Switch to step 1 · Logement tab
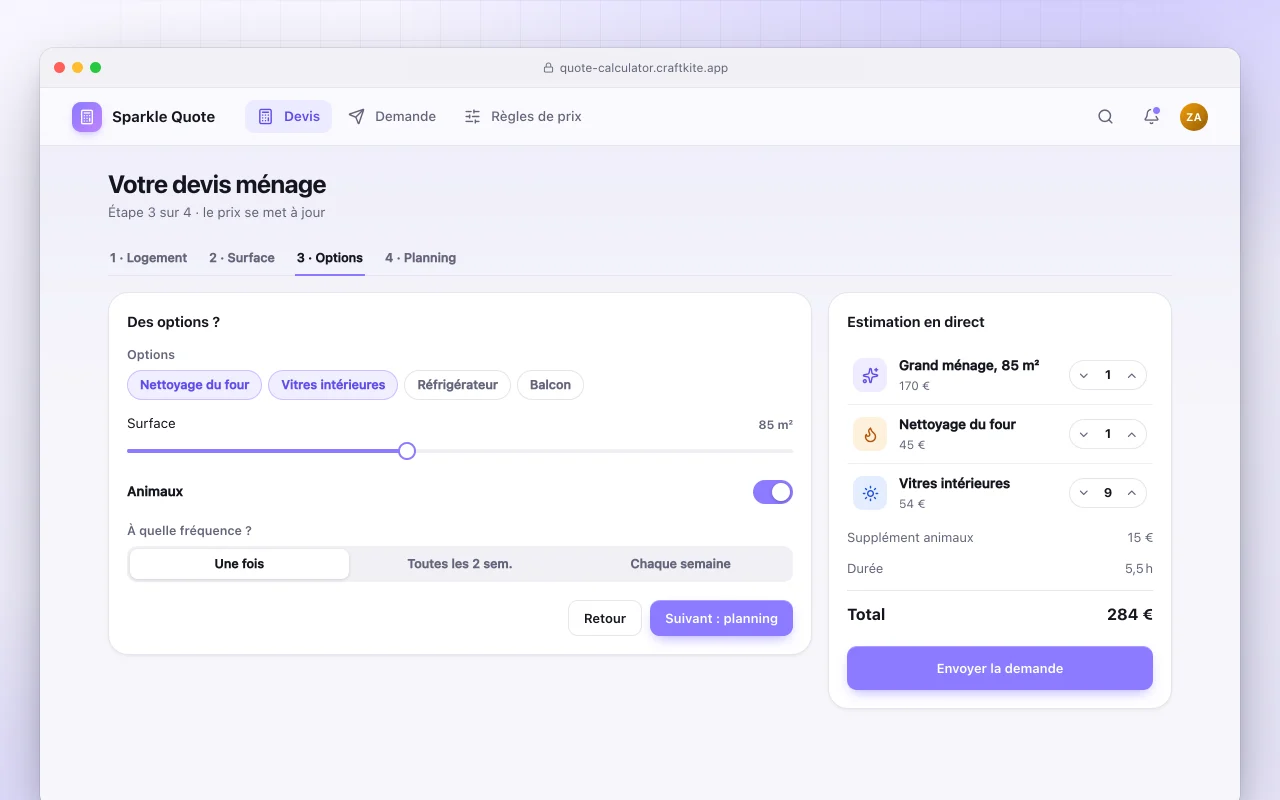The image size is (1280, 800). 148,258
